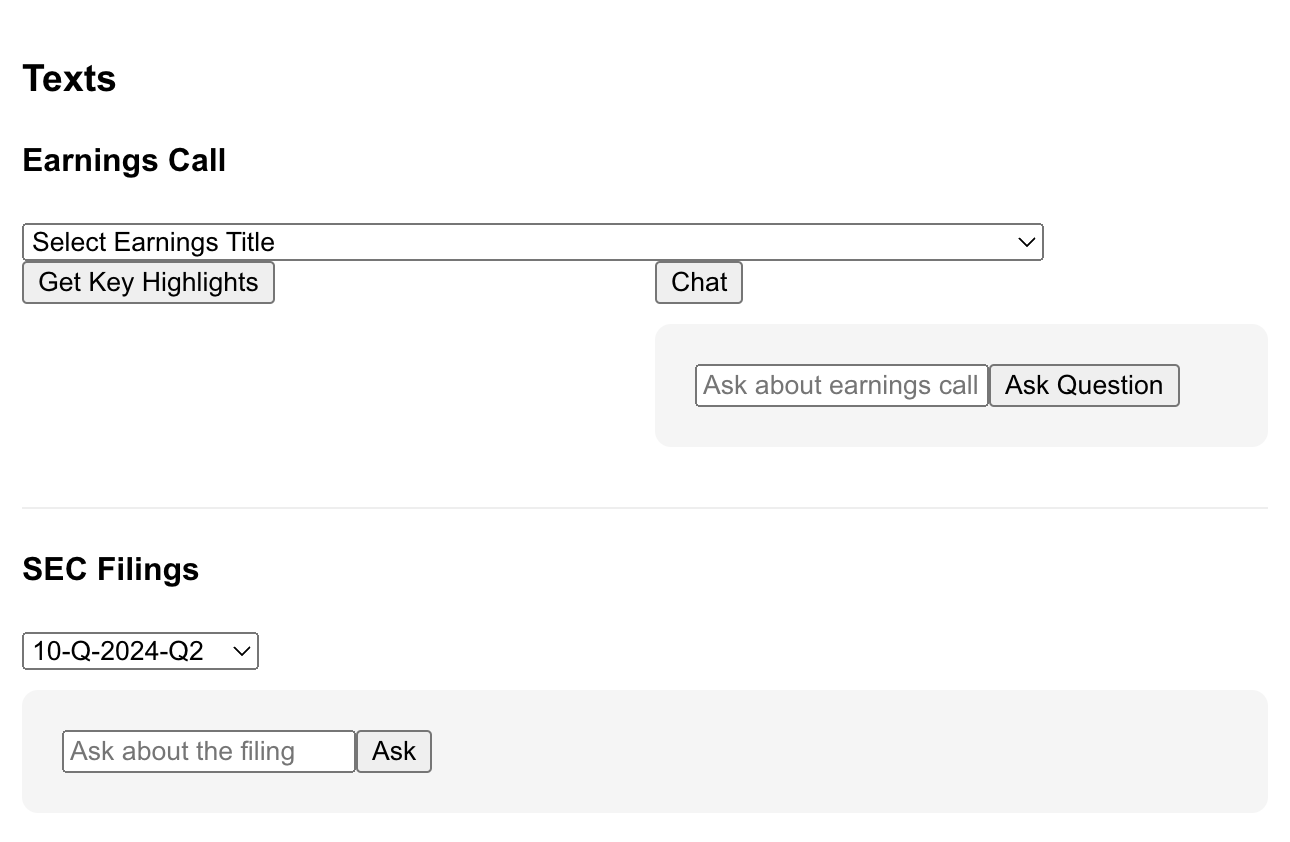Submit the SEC filing question
The width and height of the screenshot is (1290, 842).
[393, 751]
